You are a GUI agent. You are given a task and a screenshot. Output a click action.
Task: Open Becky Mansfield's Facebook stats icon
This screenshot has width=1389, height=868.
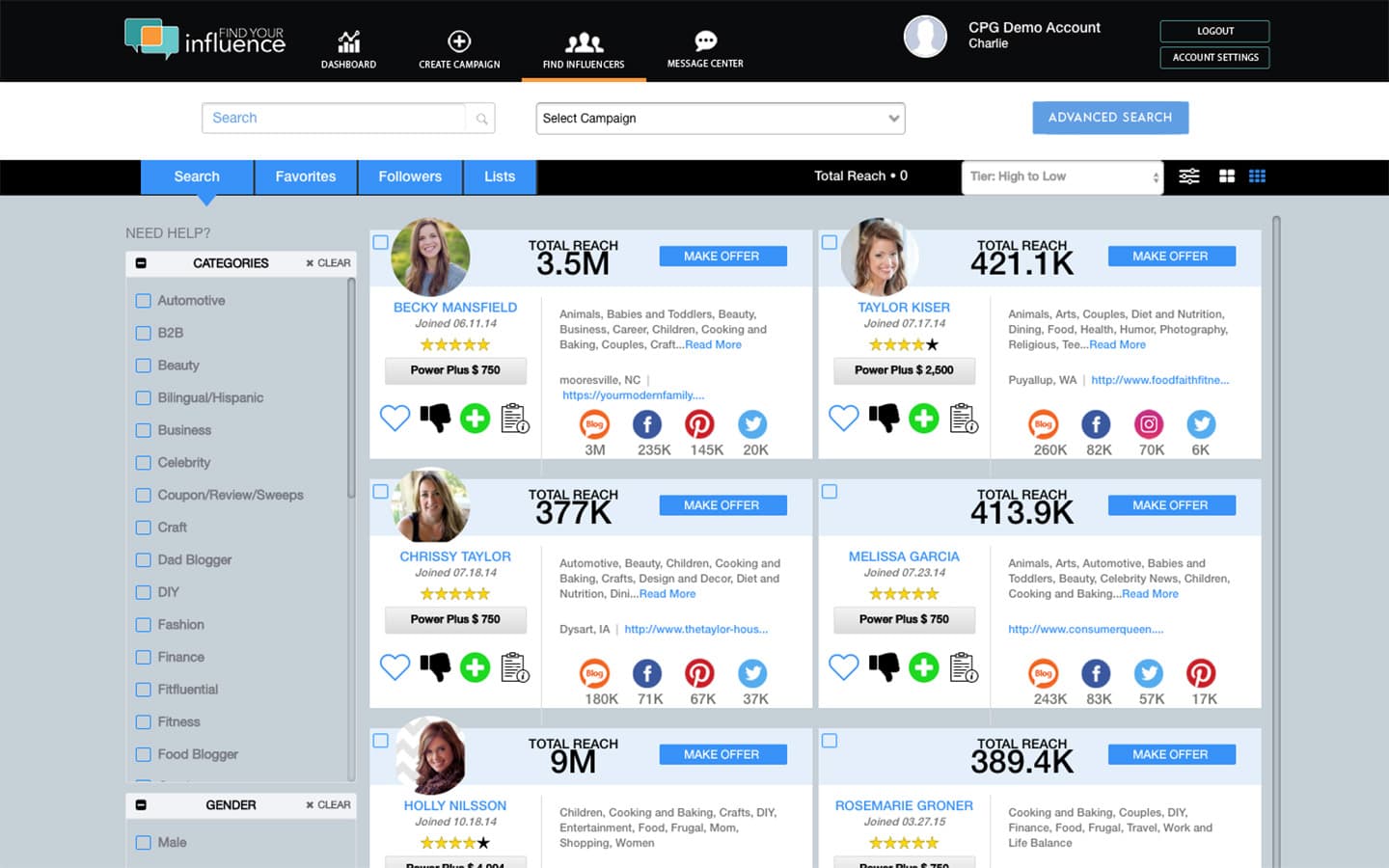click(x=647, y=424)
